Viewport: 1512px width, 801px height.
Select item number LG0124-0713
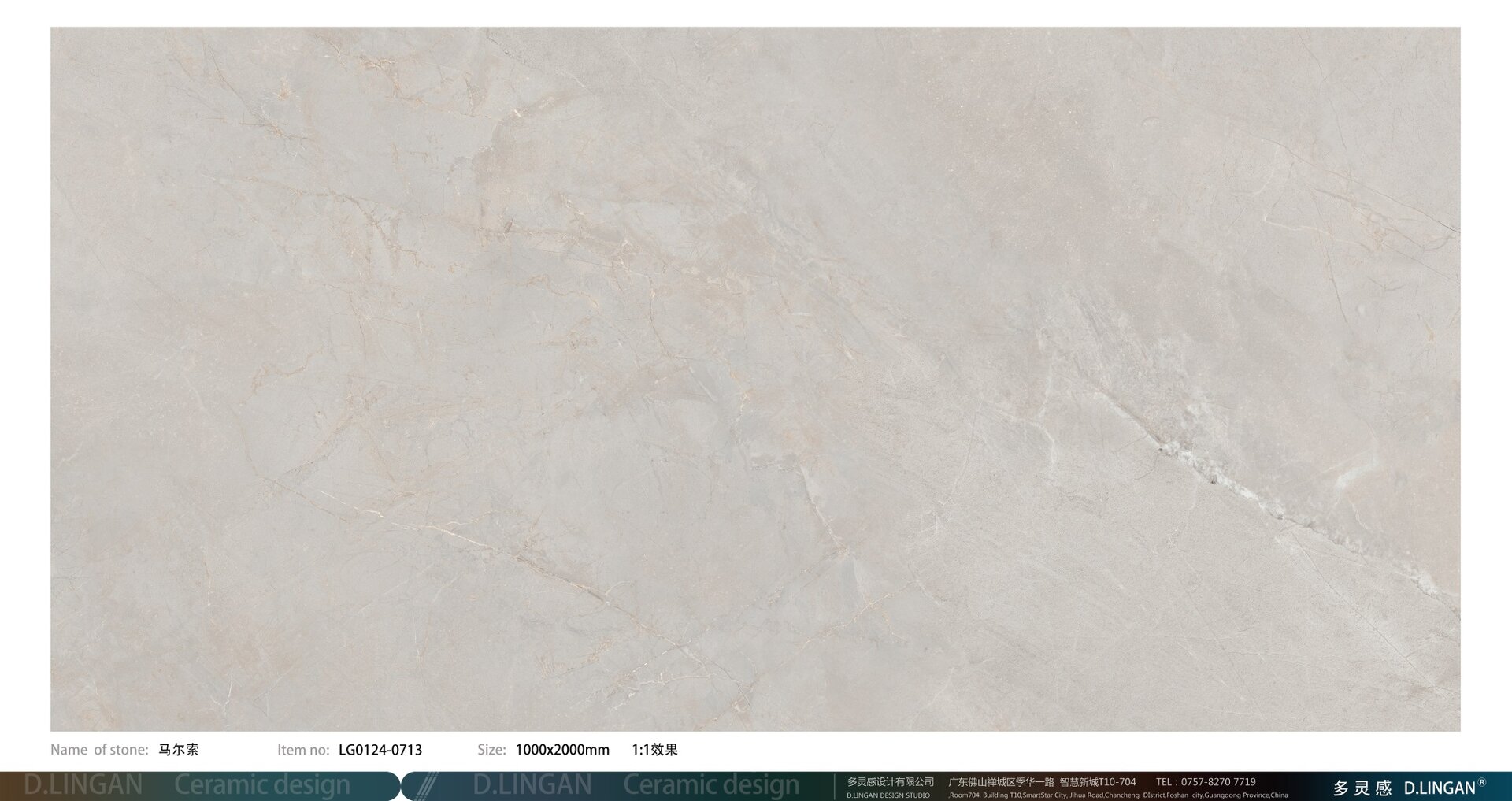click(380, 750)
